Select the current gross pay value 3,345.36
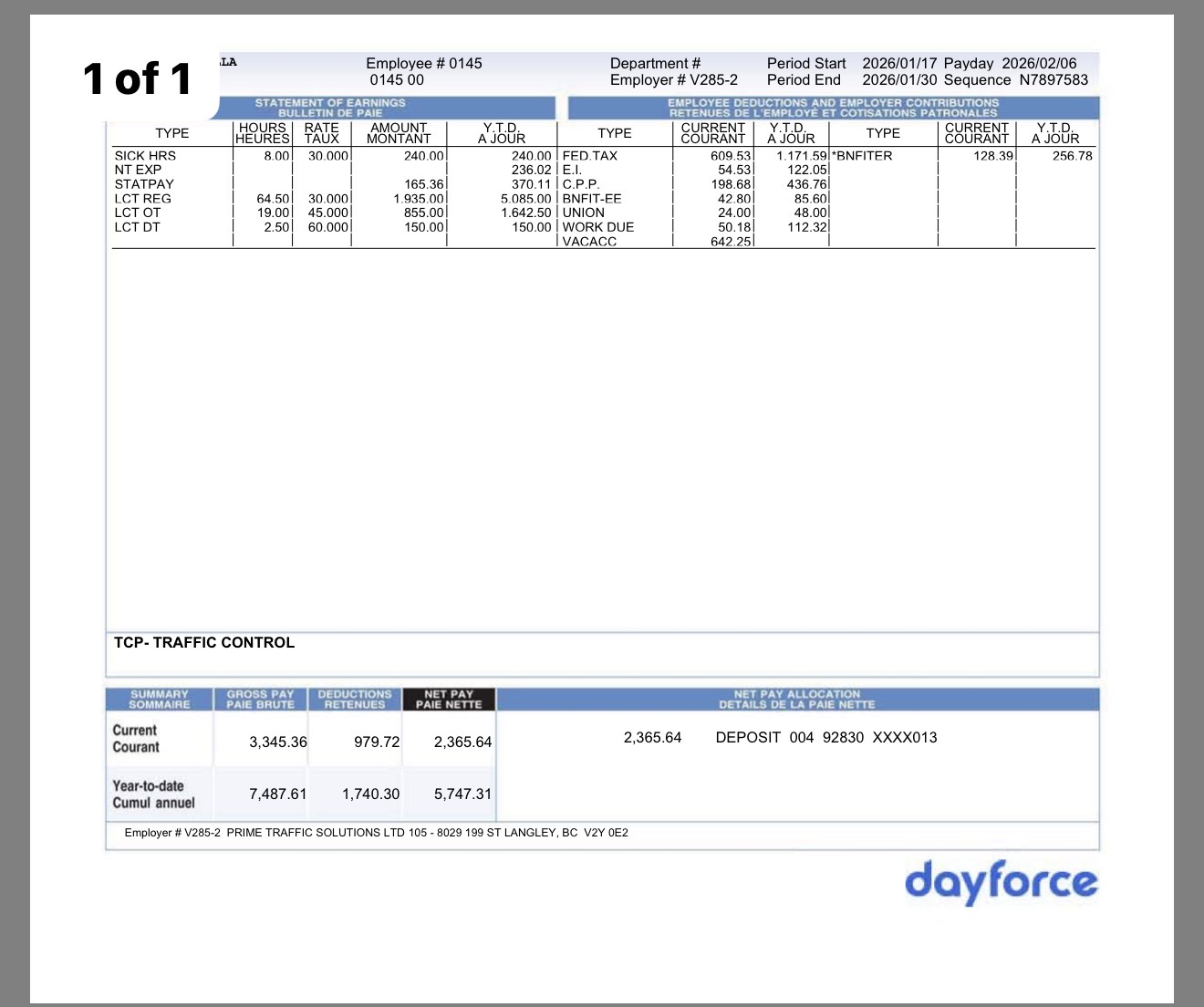1204x1007 pixels. click(x=278, y=742)
